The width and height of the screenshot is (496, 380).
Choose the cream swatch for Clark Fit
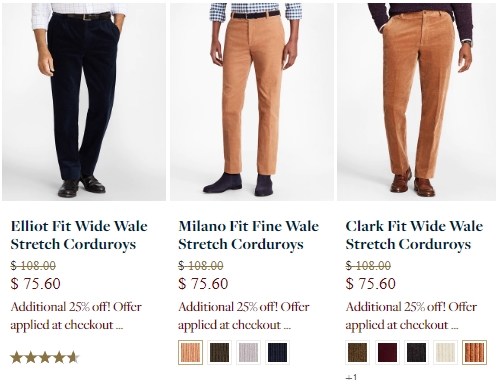[x=445, y=352]
